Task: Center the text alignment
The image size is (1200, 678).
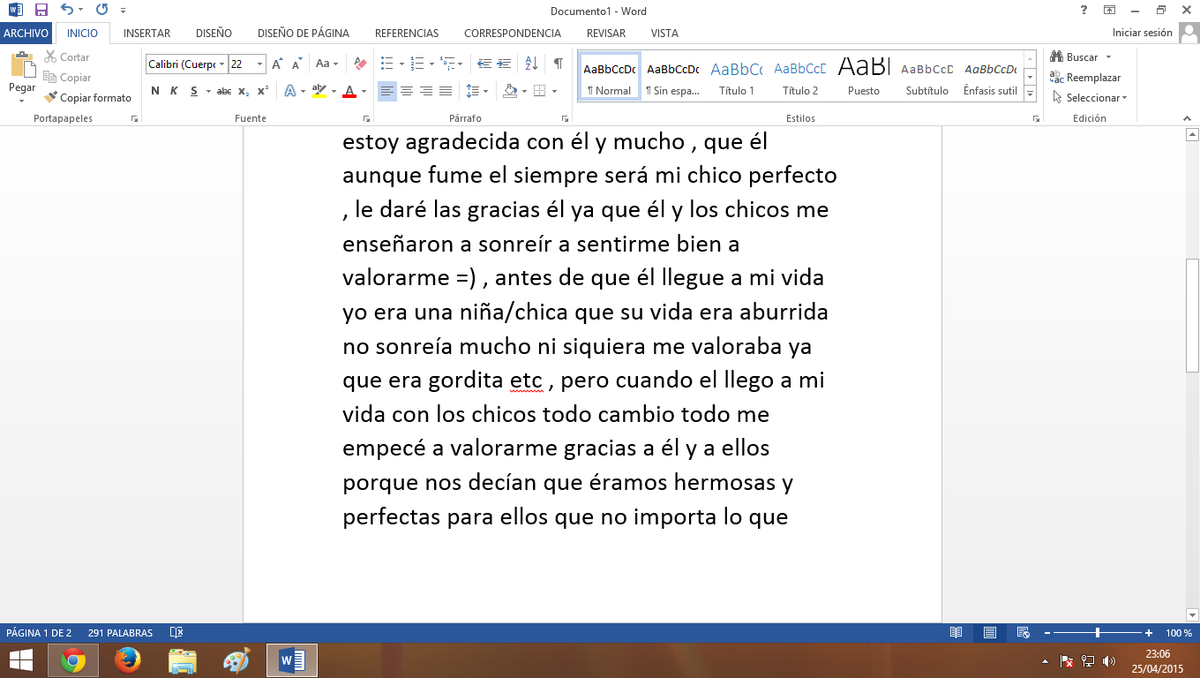Action: tap(407, 91)
